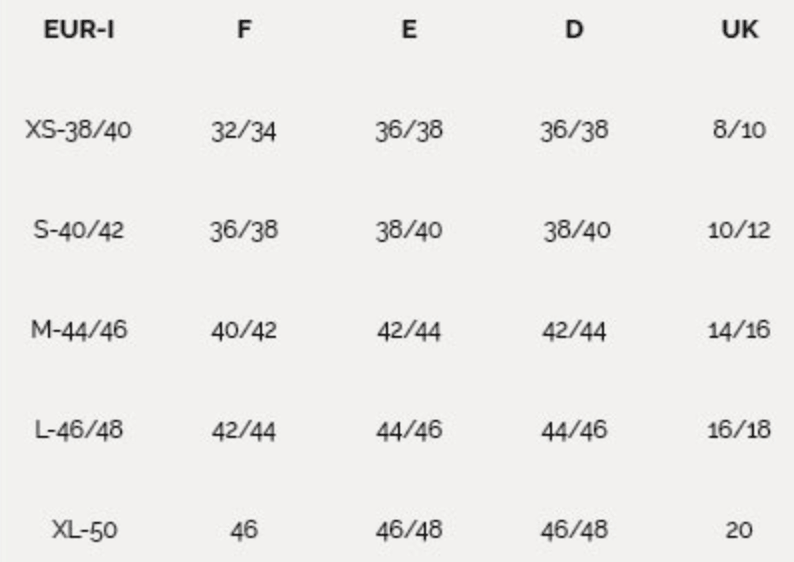794x562 pixels.
Task: Click UK size 20 cell
Action: [739, 530]
